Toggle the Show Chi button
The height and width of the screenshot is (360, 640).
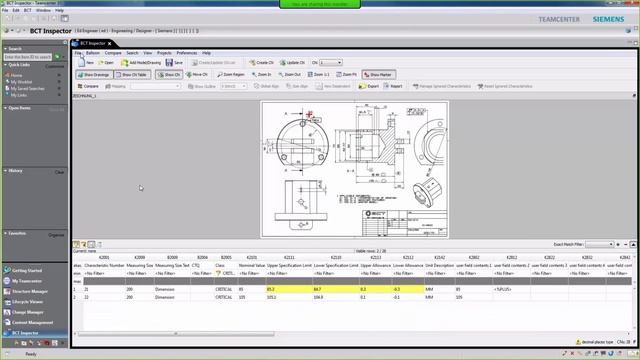pyautogui.click(x=169, y=75)
